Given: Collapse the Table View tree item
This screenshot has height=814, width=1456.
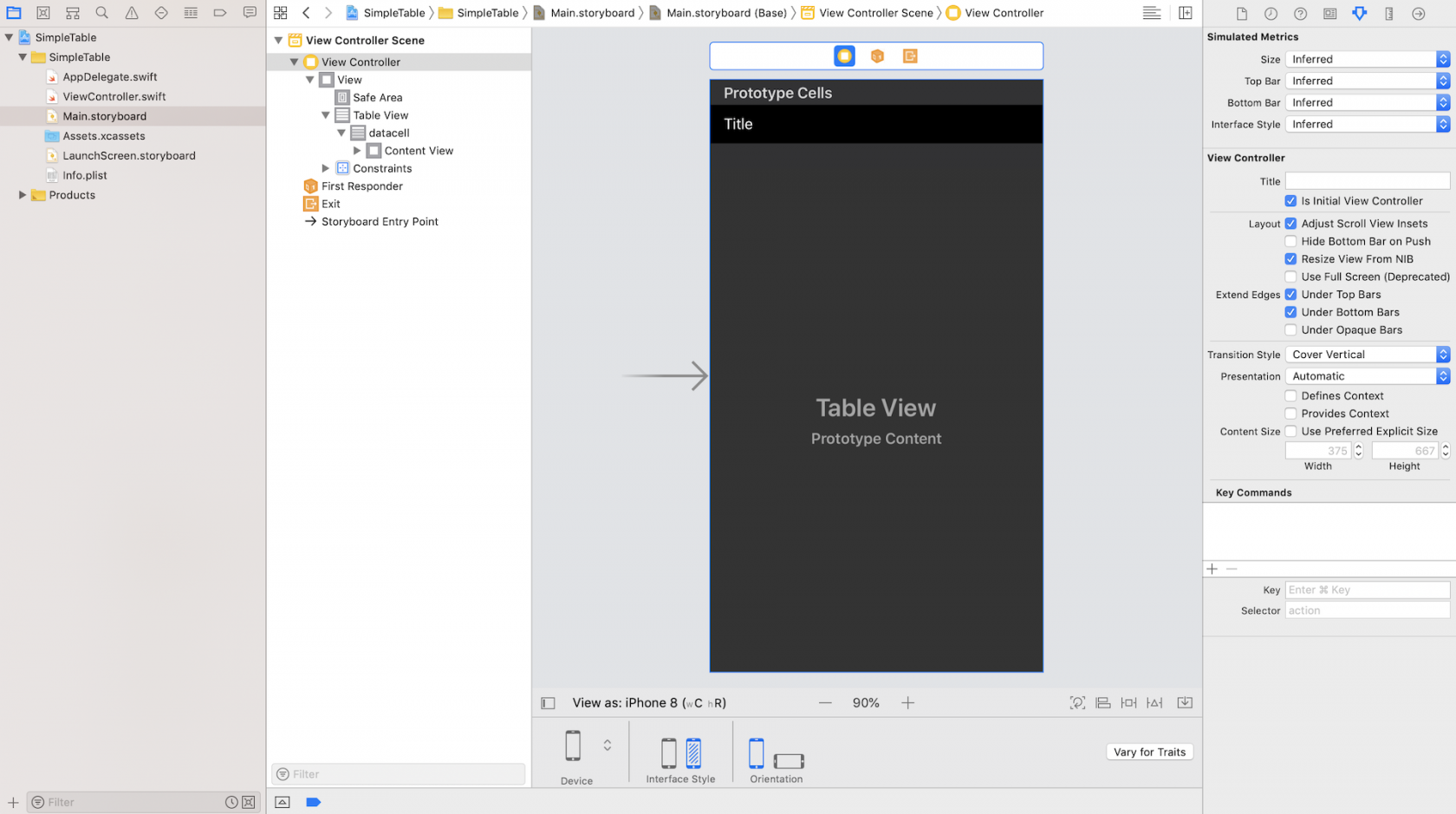Looking at the screenshot, I should pyautogui.click(x=325, y=114).
